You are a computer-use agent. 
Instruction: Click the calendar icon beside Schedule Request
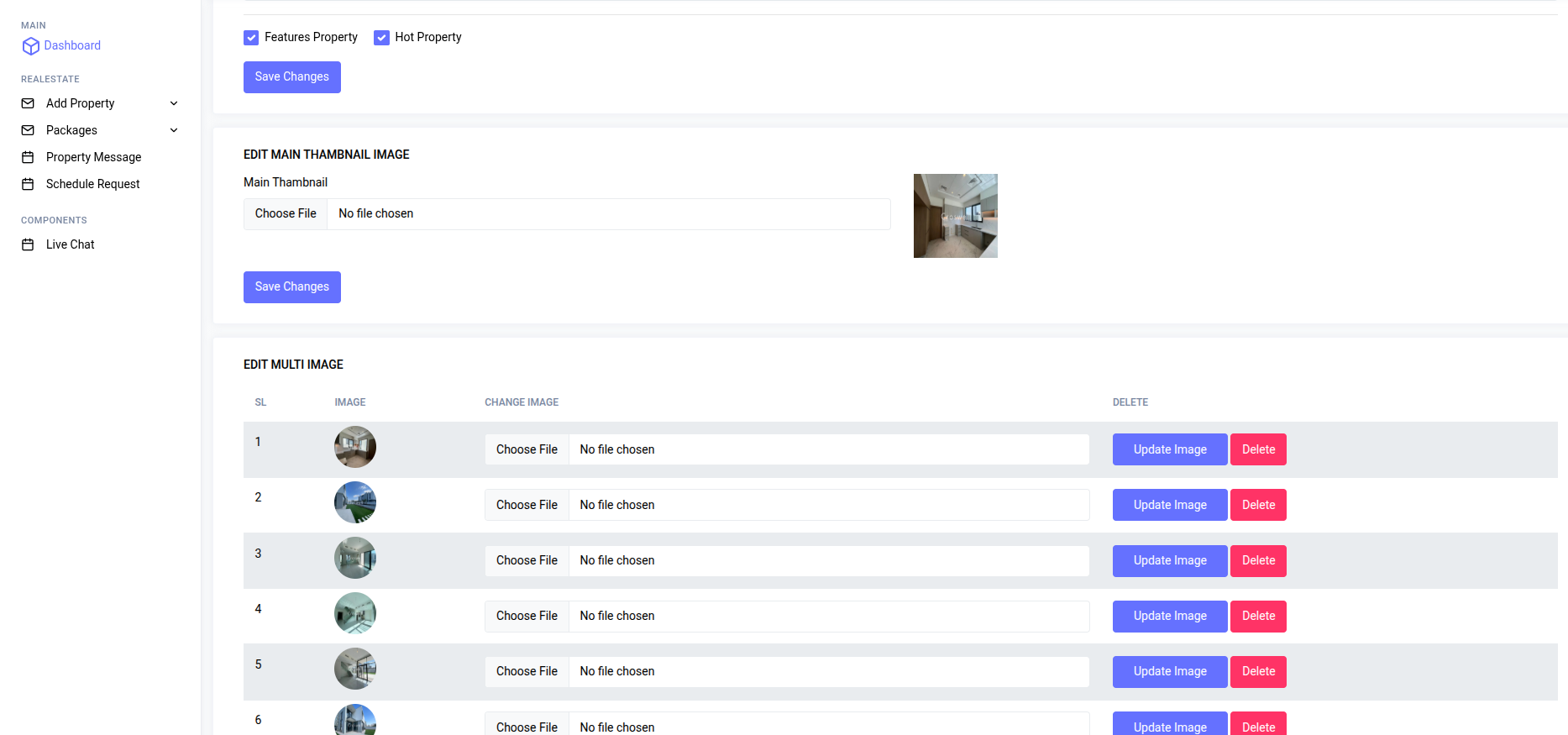pyautogui.click(x=28, y=184)
